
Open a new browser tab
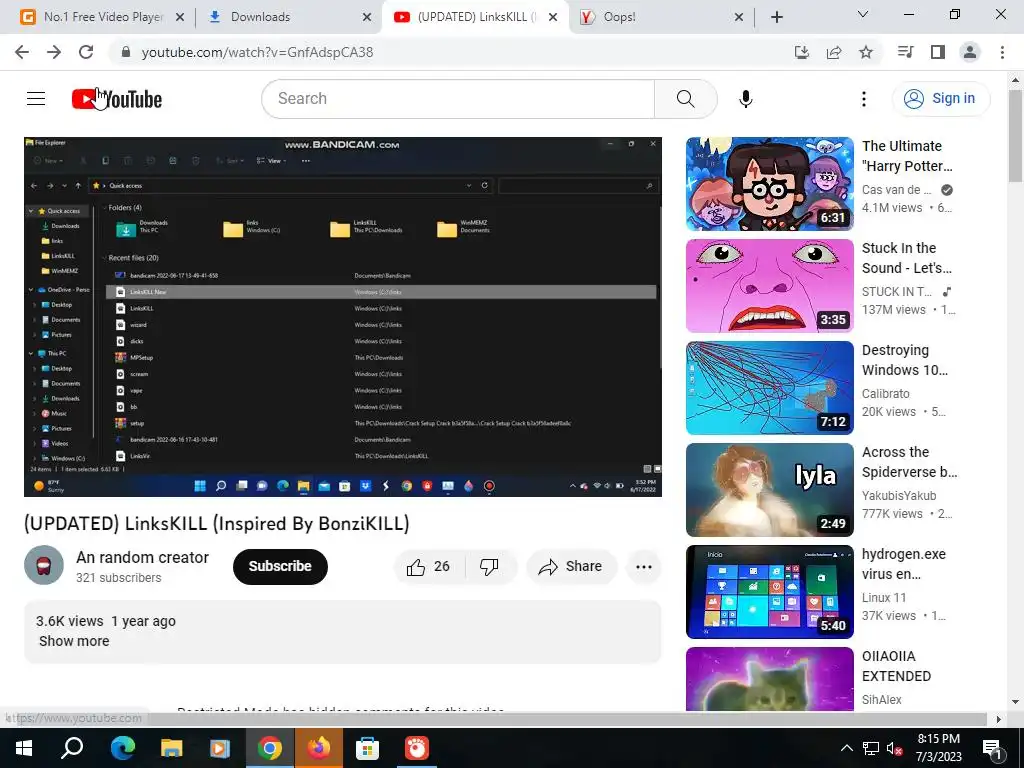click(x=776, y=17)
